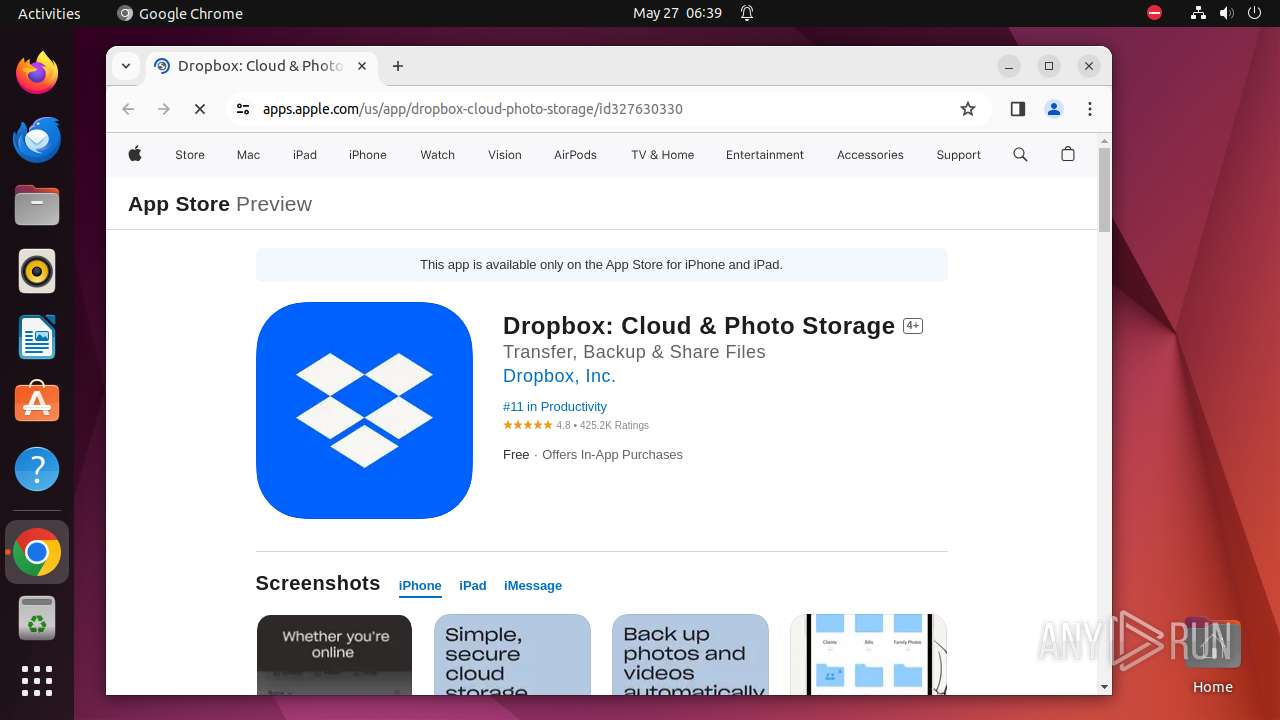1280x720 pixels.
Task: Go back to the previous page
Action: pos(128,109)
